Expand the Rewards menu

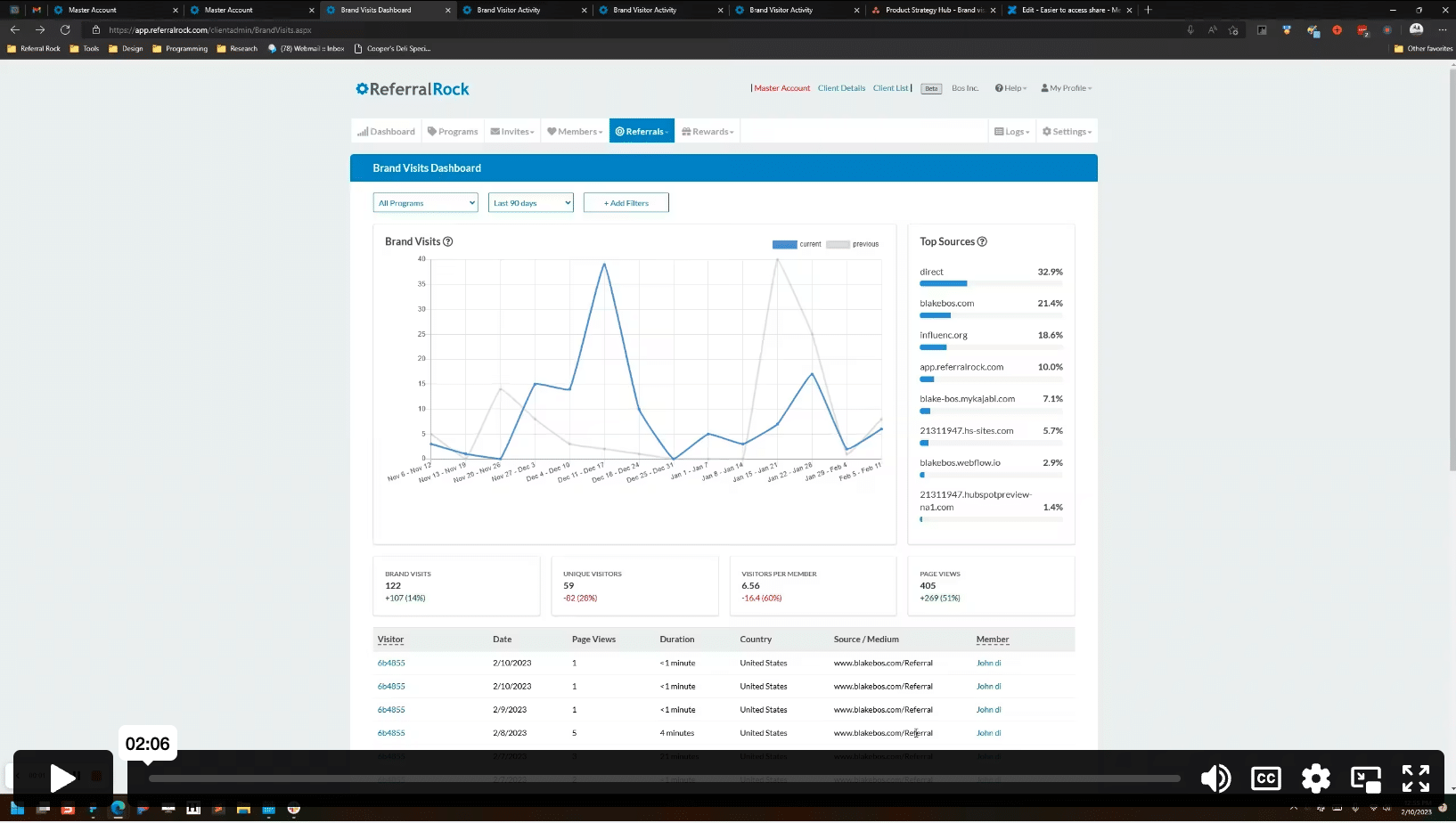tap(708, 131)
